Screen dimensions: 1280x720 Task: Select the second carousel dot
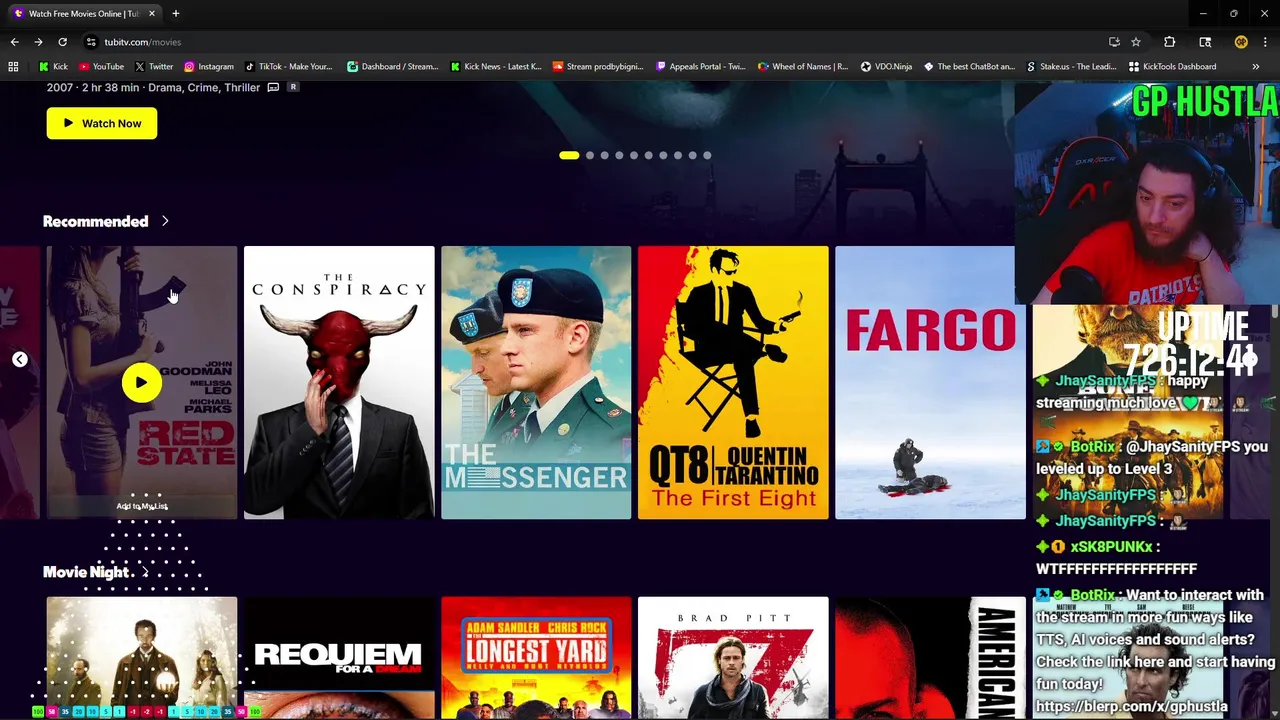590,155
